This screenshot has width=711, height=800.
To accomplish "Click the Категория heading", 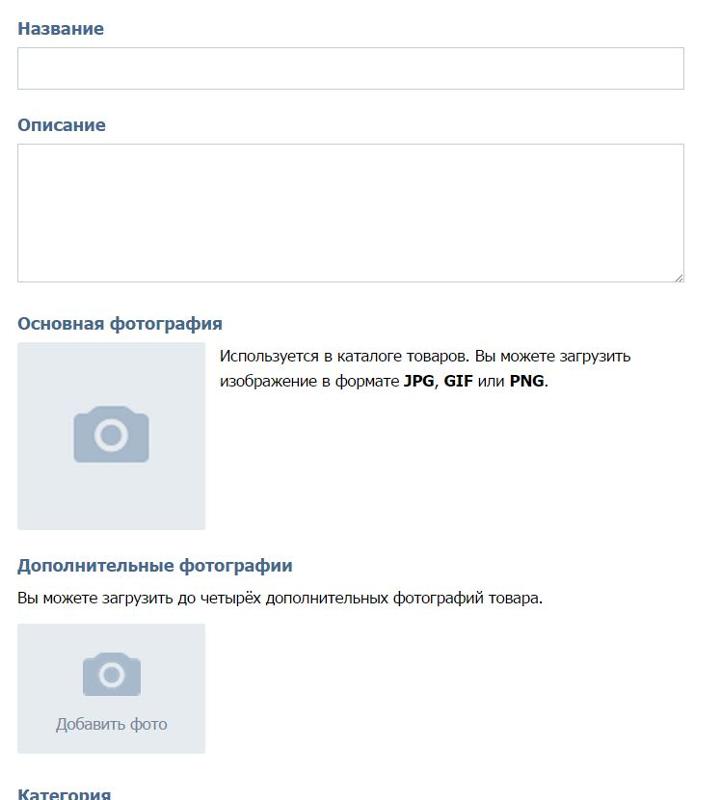I will [64, 794].
